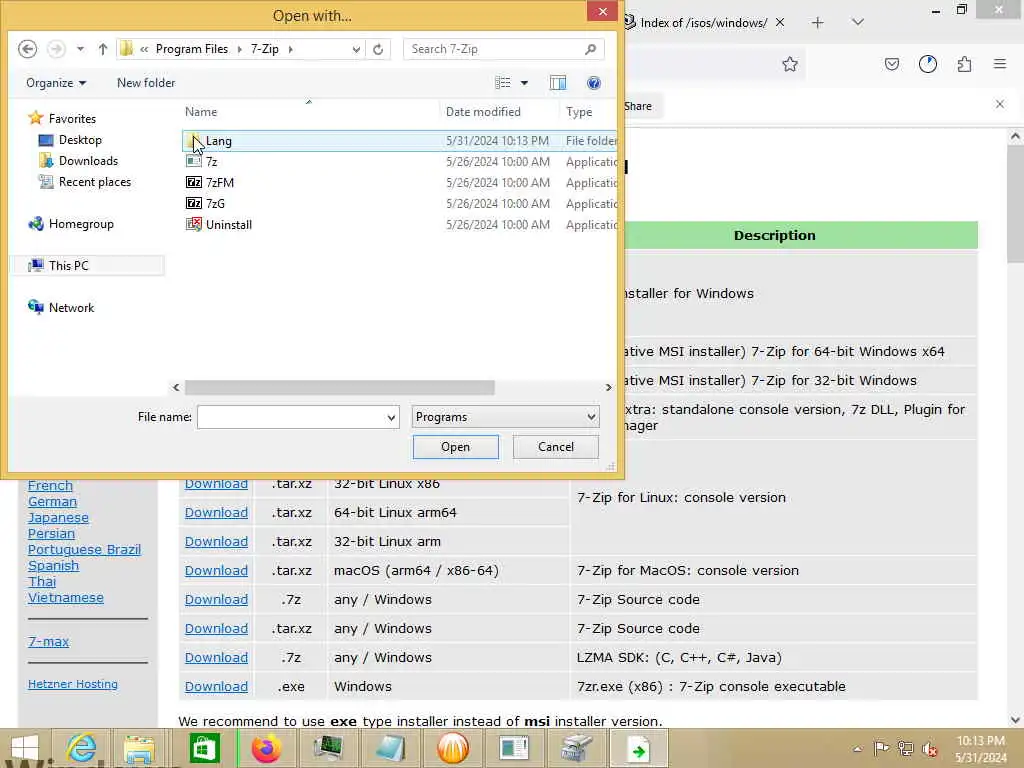Refresh the 7-Zip folder view

pyautogui.click(x=377, y=49)
